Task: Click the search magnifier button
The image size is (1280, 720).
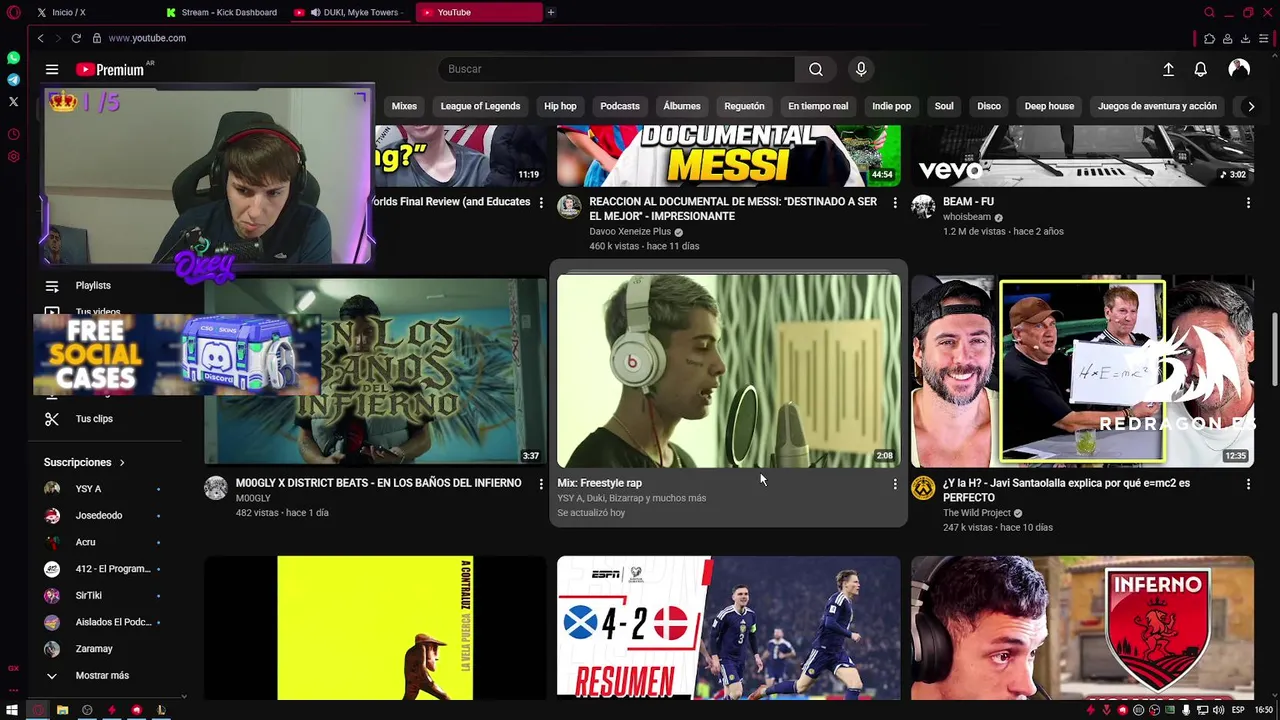Action: [816, 69]
